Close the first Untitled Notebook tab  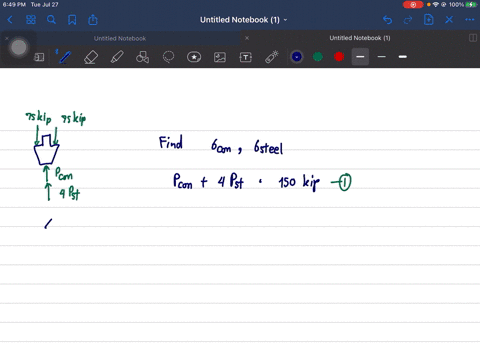[6, 38]
